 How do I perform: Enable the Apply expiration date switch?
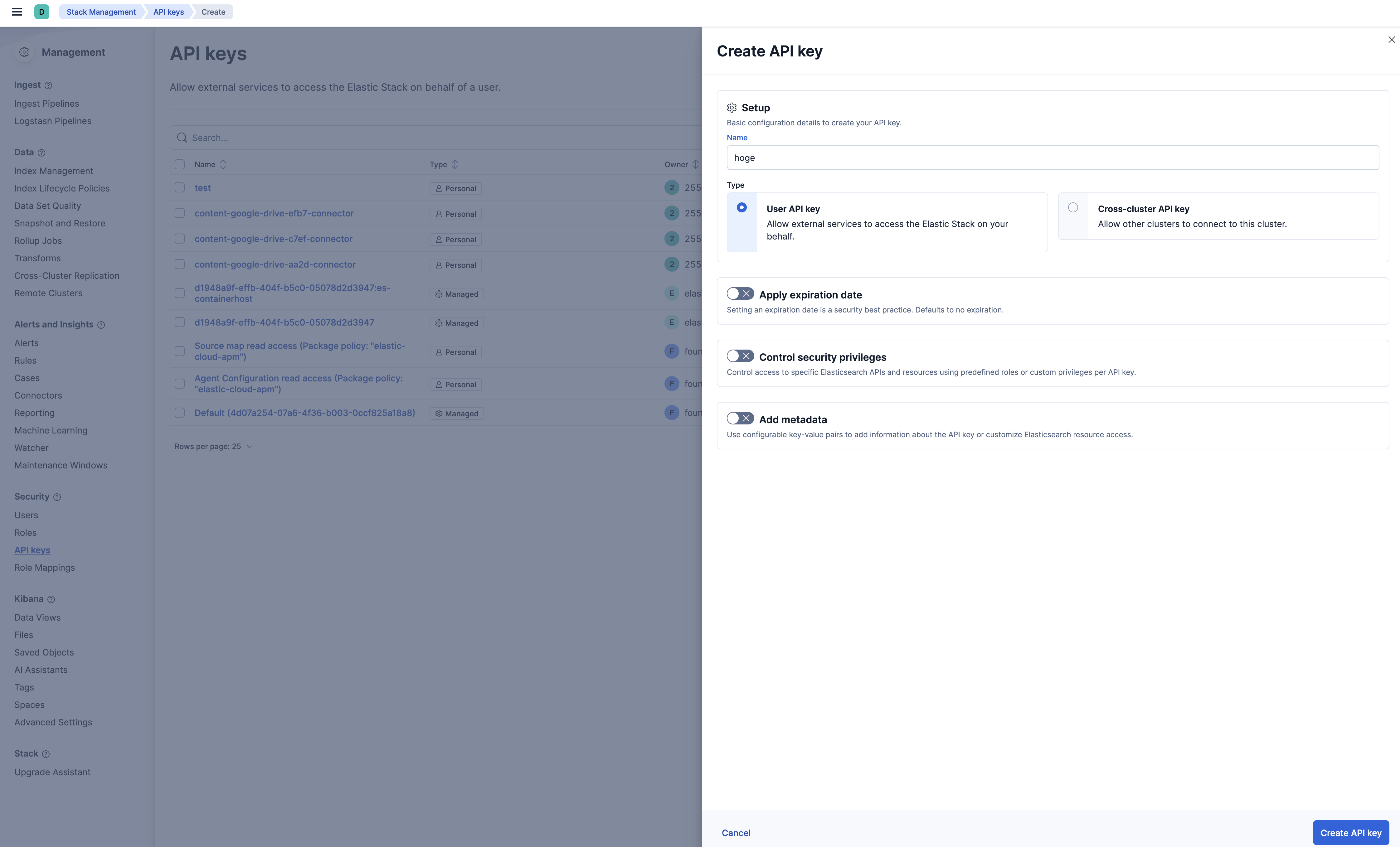pyautogui.click(x=740, y=294)
